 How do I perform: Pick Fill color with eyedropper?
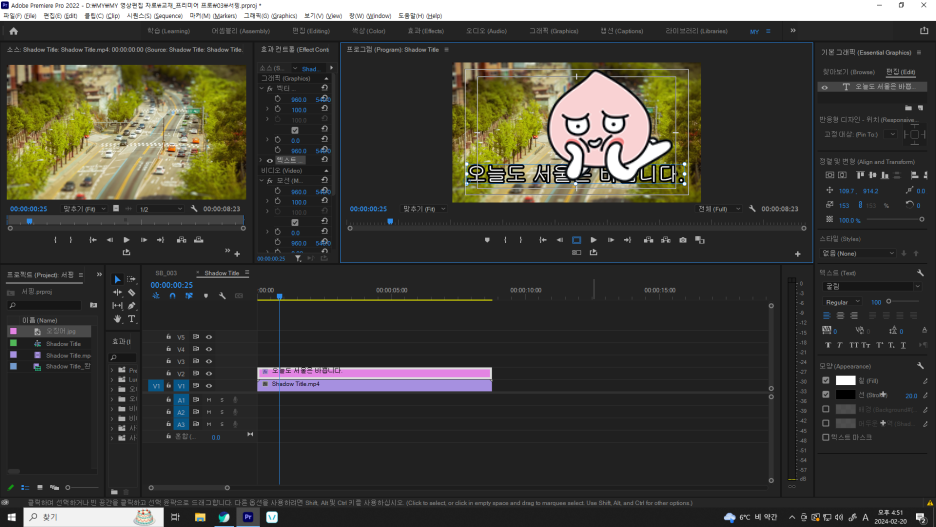click(925, 381)
